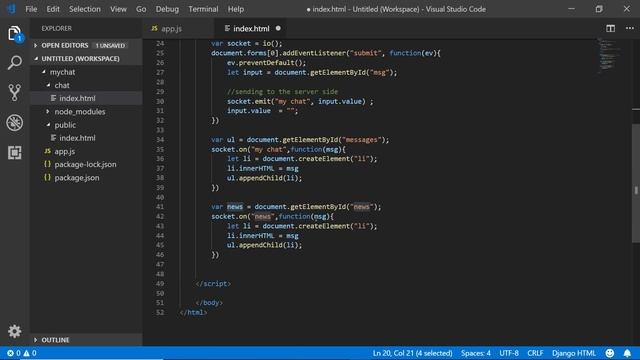The width and height of the screenshot is (640, 360).
Task: Open the Help menu
Action: coord(236,9)
